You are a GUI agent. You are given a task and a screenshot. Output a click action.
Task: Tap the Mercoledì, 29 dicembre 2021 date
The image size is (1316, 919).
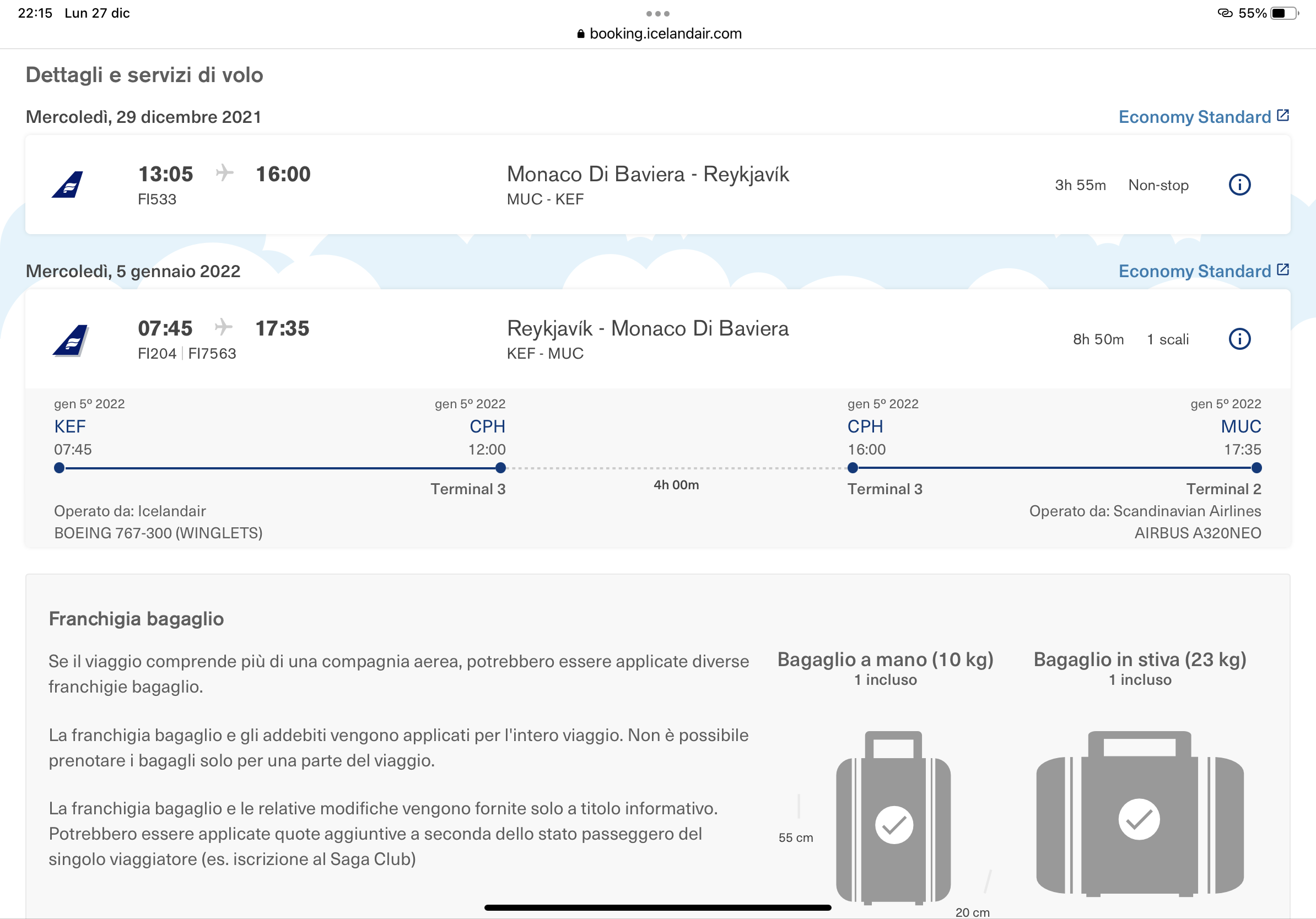(143, 117)
